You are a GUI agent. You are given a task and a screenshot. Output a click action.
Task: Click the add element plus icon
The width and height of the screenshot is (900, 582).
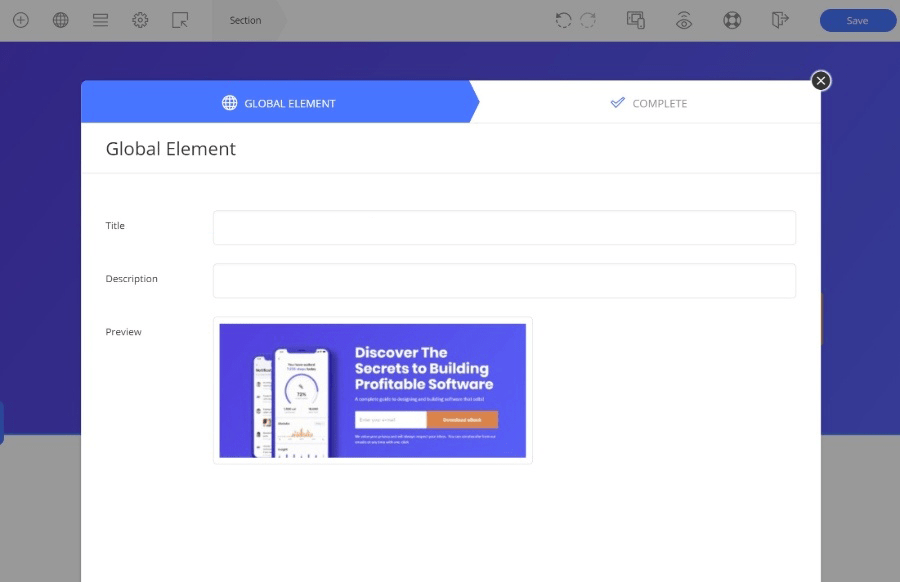click(x=21, y=20)
